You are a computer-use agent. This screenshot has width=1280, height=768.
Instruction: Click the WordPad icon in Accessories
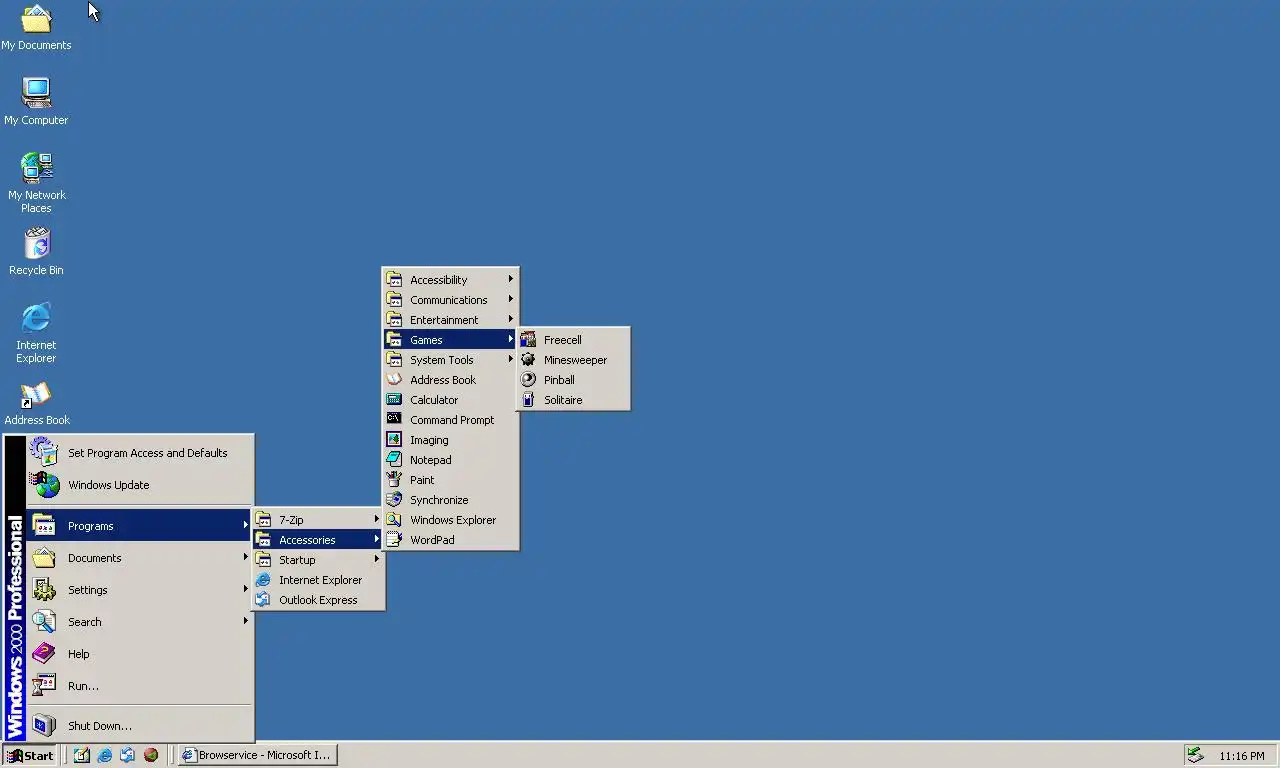pyautogui.click(x=394, y=540)
